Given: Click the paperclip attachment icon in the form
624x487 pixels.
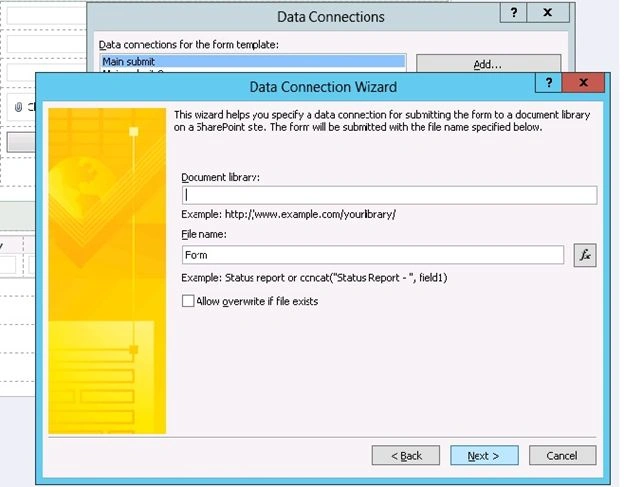Looking at the screenshot, I should (x=18, y=107).
